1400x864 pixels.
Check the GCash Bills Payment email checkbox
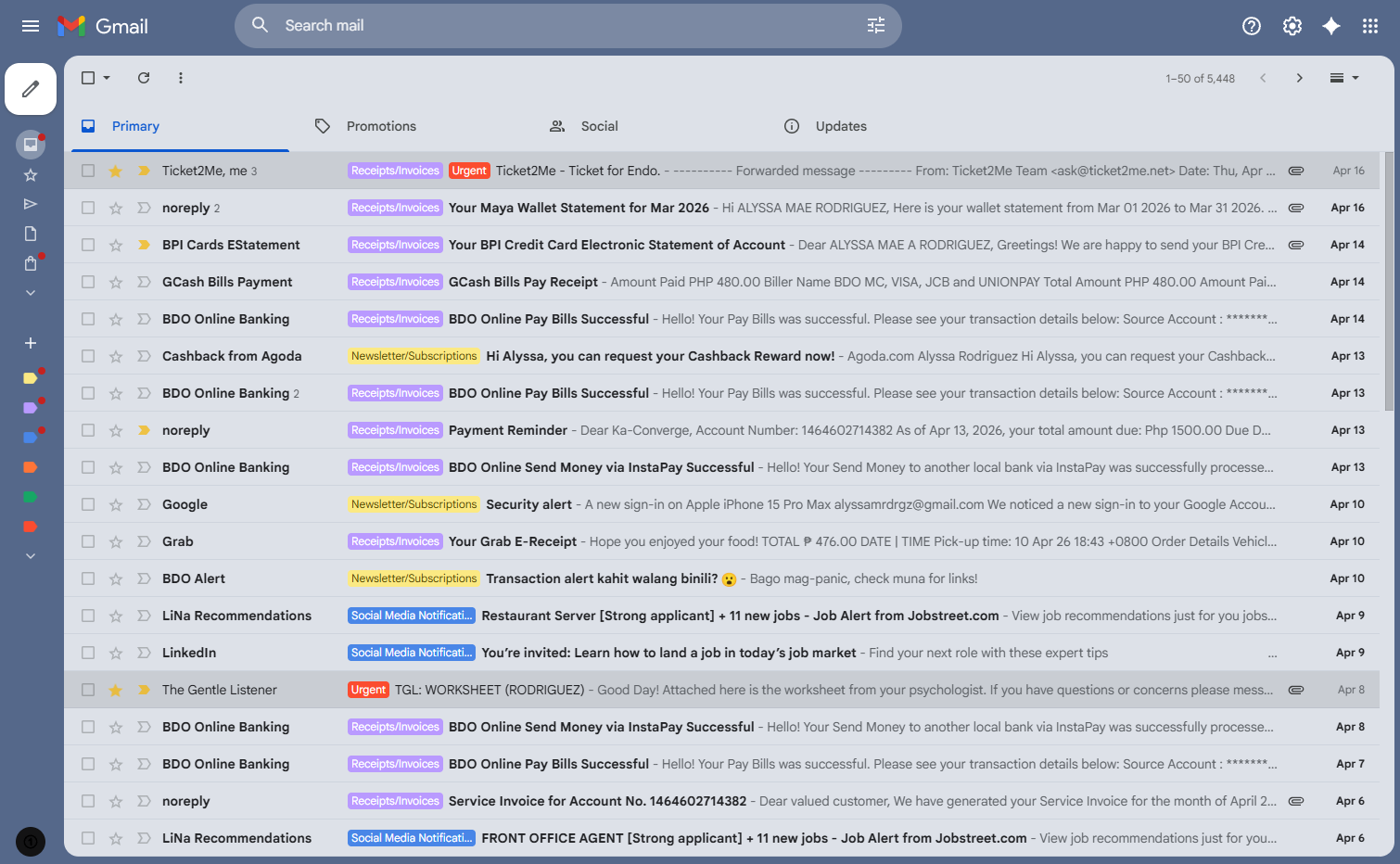[88, 282]
